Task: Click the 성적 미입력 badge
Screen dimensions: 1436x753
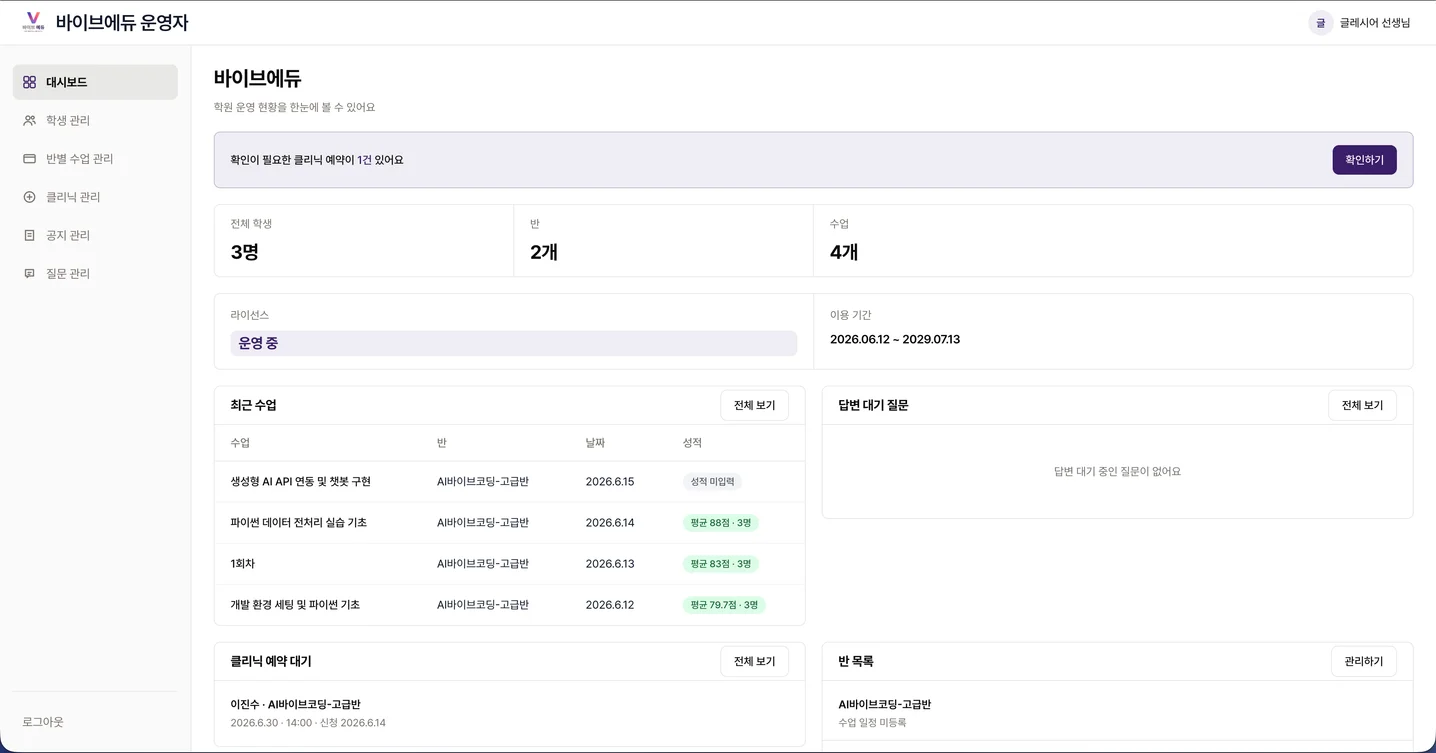Action: 712,481
